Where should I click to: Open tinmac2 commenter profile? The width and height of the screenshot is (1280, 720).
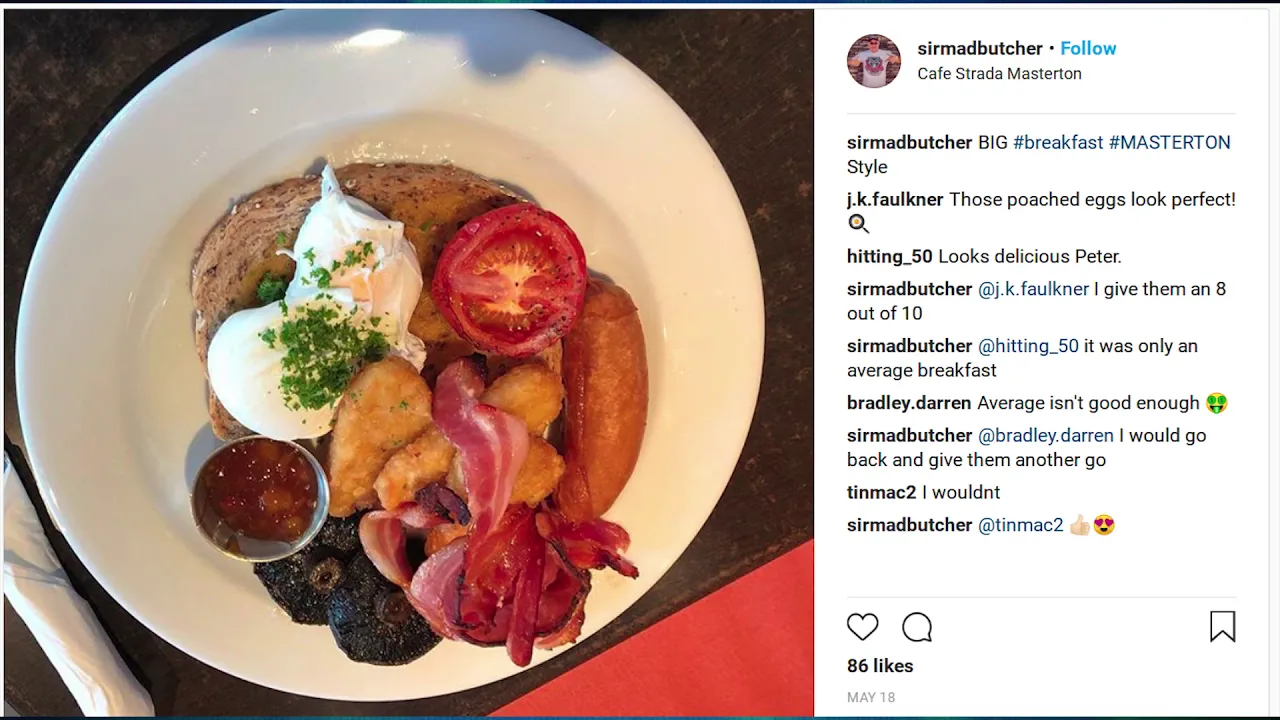[881, 492]
